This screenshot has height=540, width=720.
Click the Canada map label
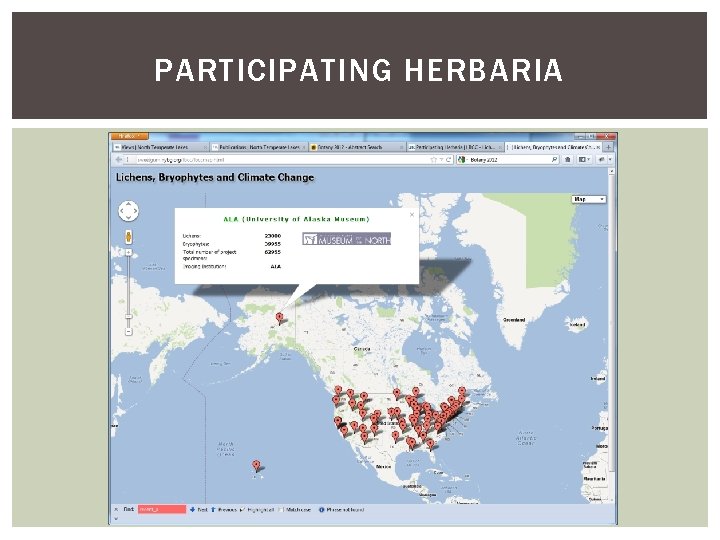click(362, 349)
